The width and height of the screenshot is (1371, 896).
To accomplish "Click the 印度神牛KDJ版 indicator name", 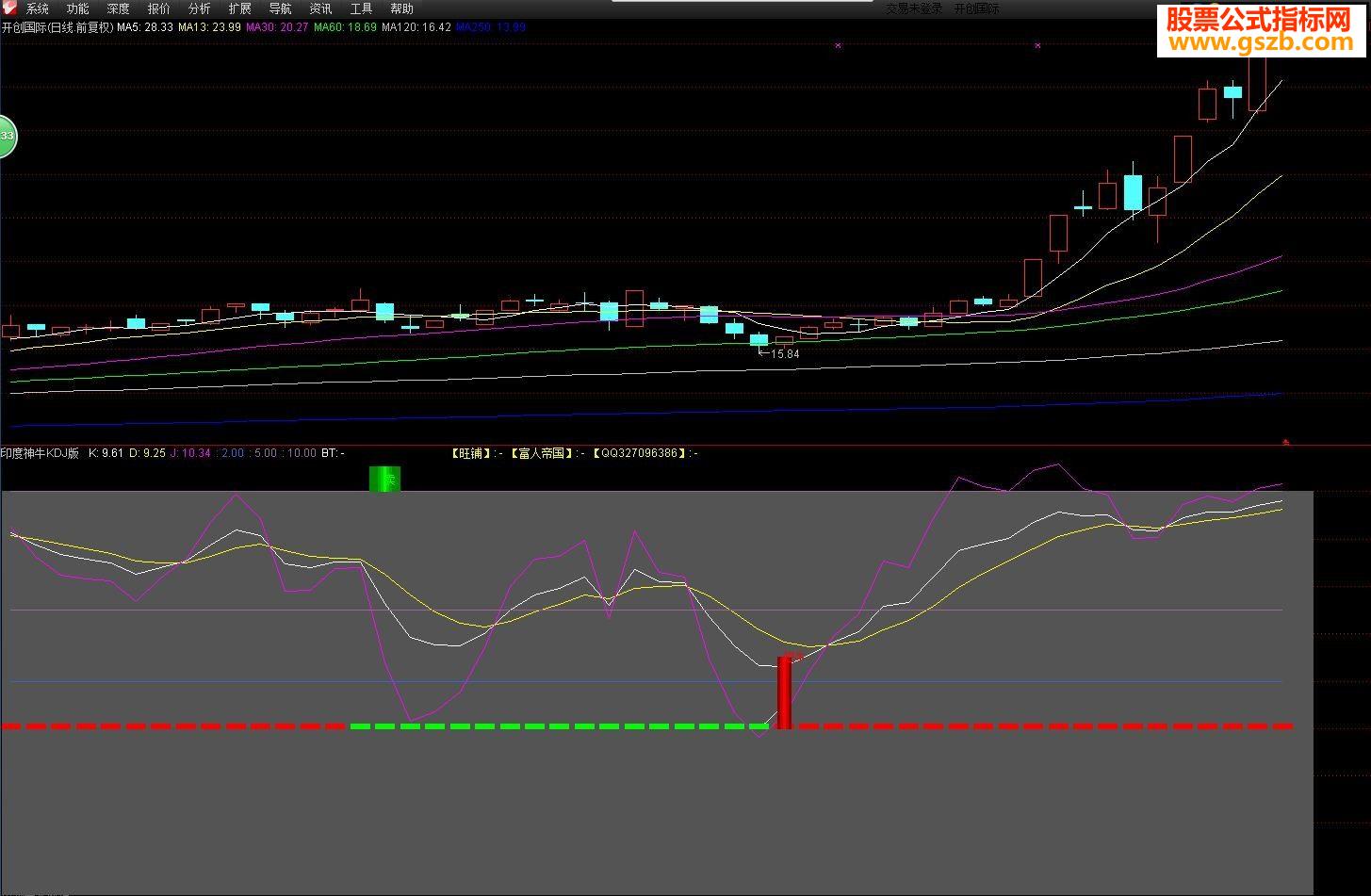I will click(x=40, y=453).
